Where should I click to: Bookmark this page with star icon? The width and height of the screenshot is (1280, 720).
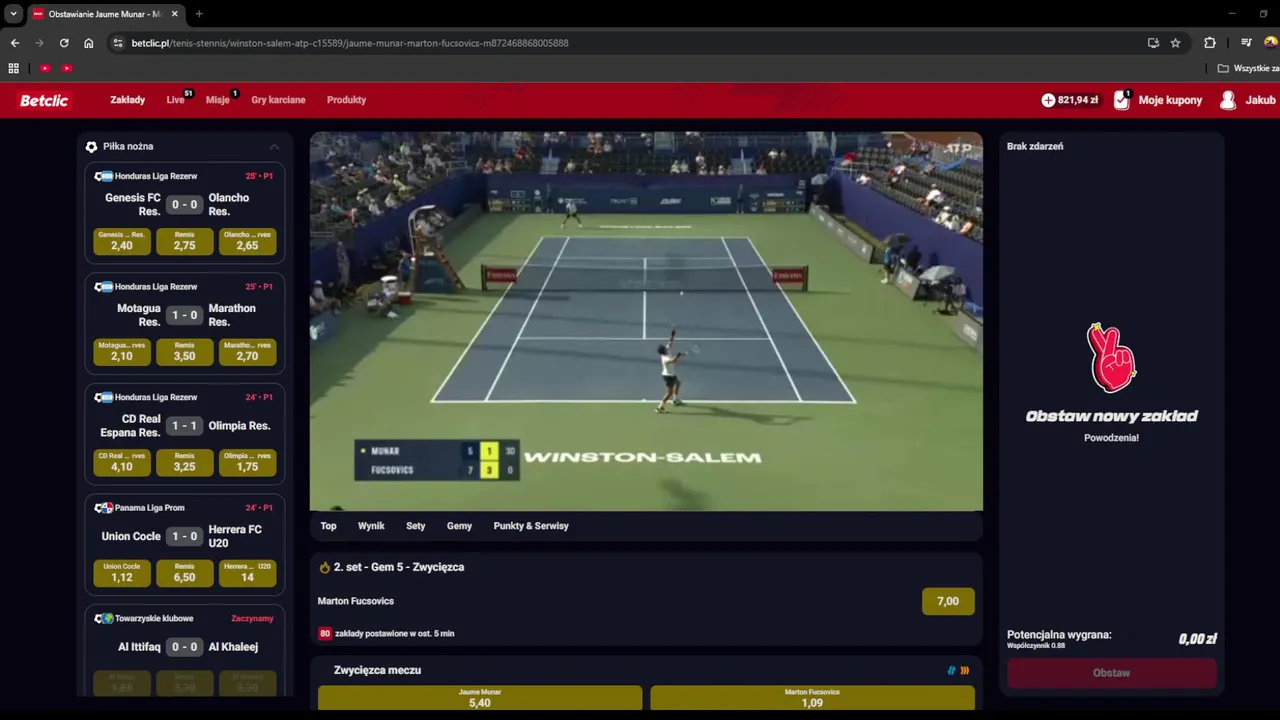tap(1176, 43)
